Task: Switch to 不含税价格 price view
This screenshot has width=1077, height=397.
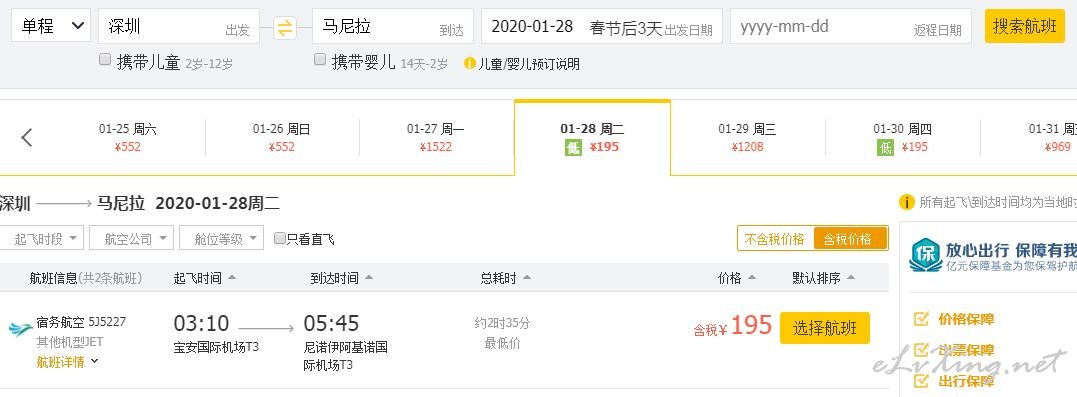Action: [775, 239]
